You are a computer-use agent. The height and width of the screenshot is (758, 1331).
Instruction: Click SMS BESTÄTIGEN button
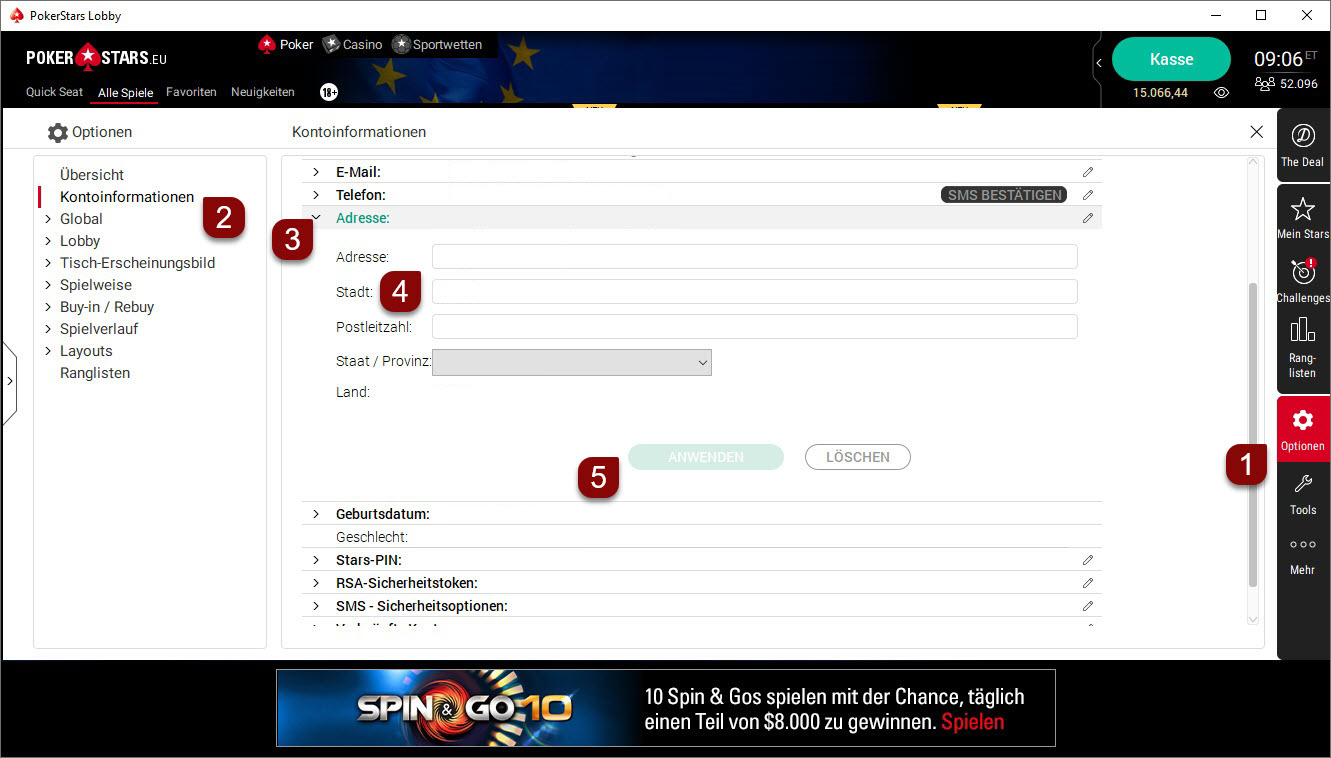coord(1004,195)
